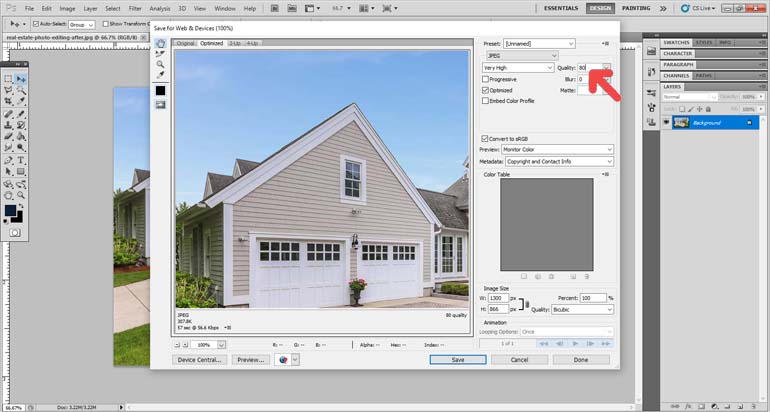Select the Lasso tool in Photoshop toolbox

point(8,90)
